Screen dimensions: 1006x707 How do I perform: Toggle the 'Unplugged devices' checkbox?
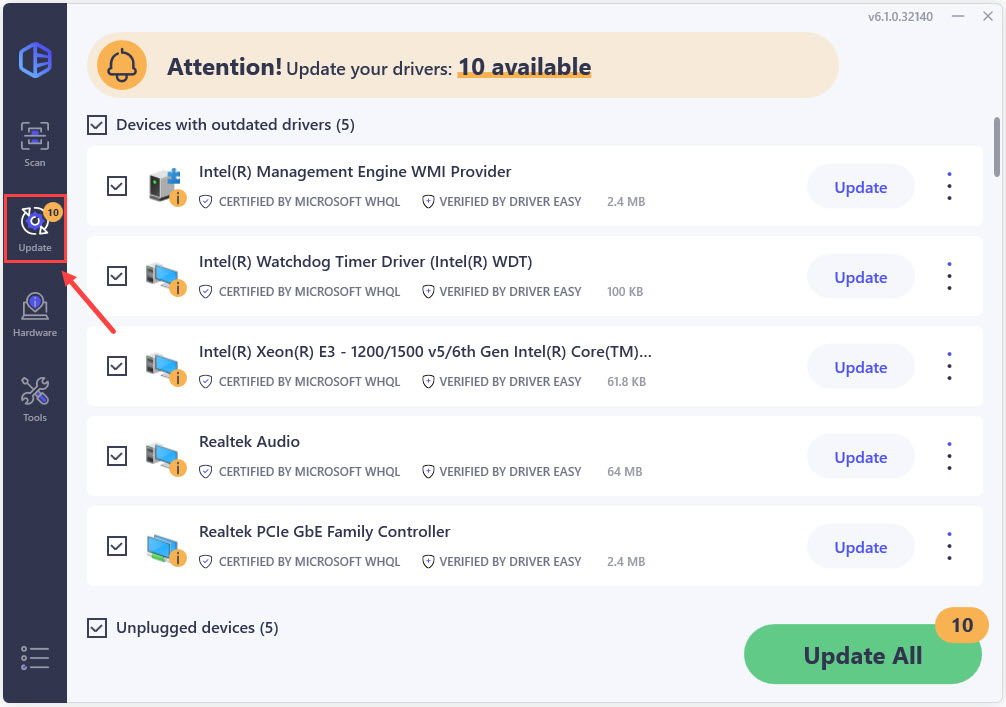pos(97,628)
